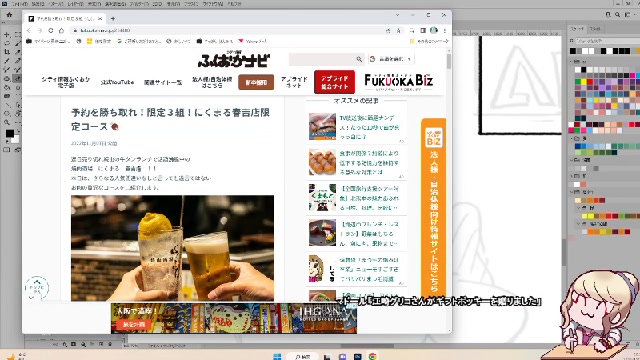Select the Move tool in Photoshop toolbar

click(7, 35)
